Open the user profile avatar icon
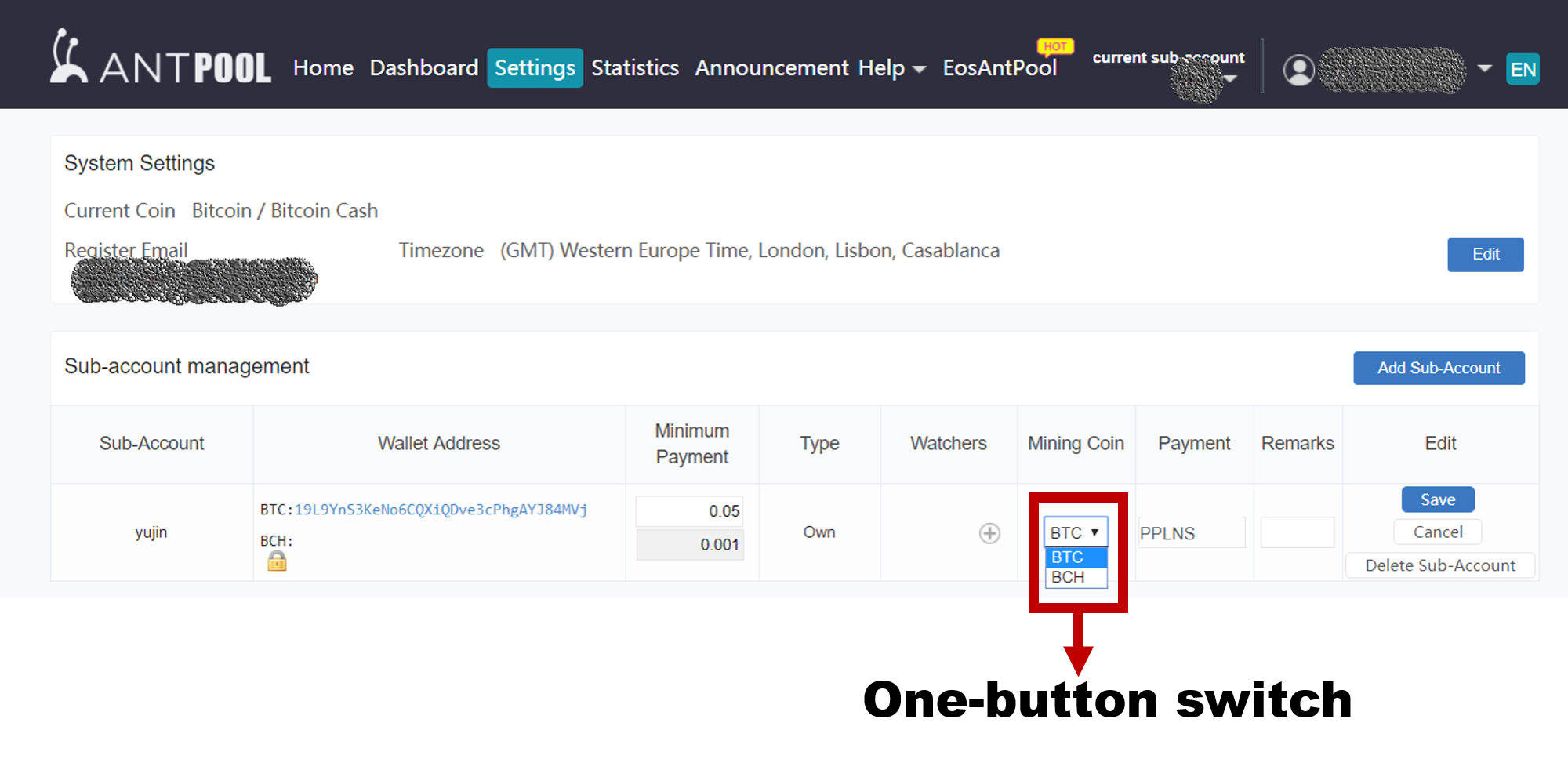 [1298, 70]
